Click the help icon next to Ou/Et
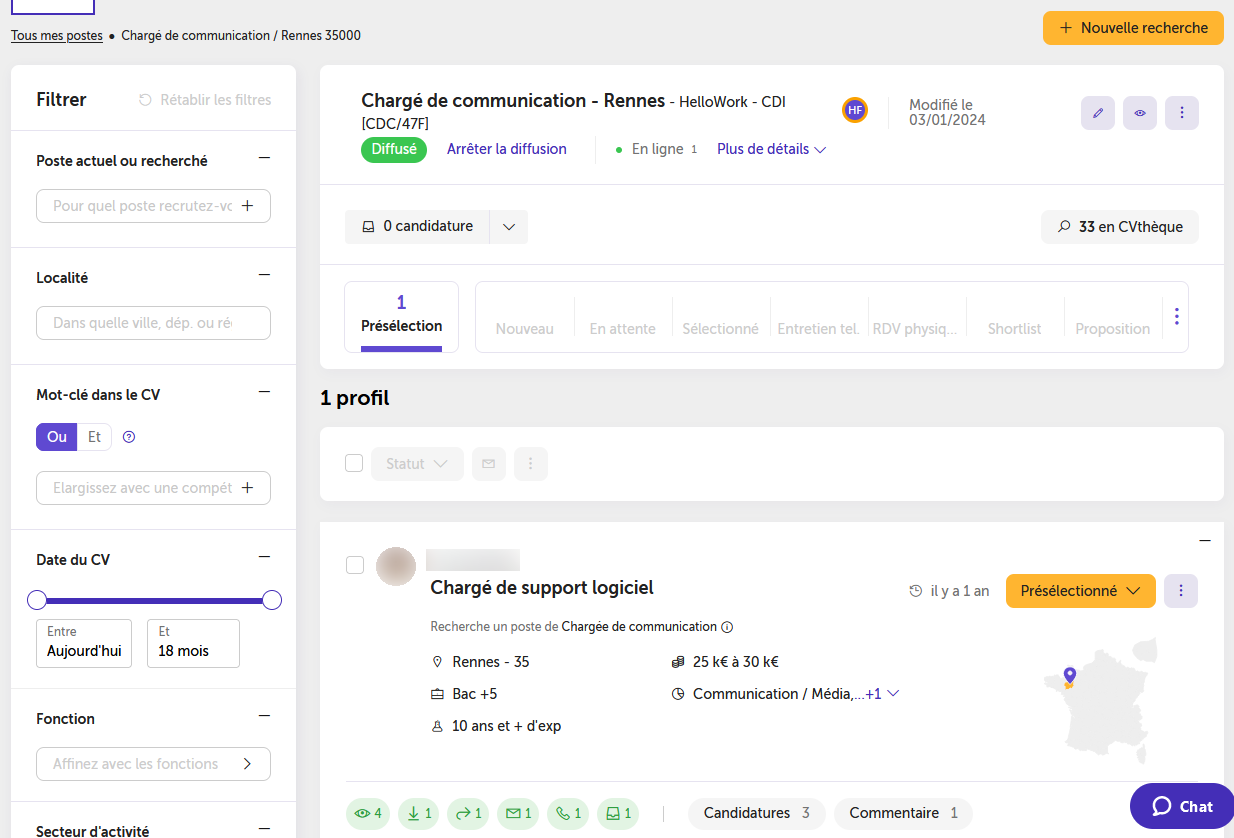Image resolution: width=1234 pixels, height=838 pixels. click(x=128, y=437)
